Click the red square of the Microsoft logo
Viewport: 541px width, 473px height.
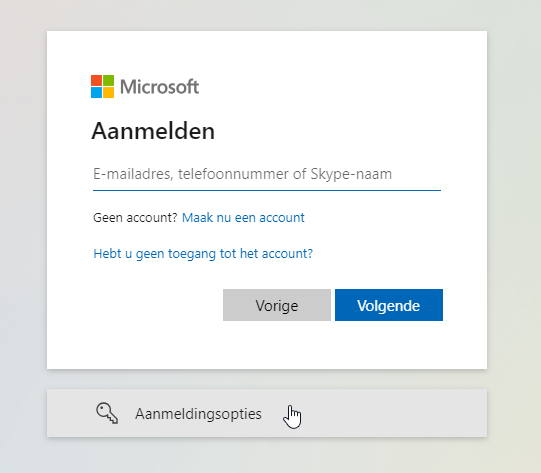pos(96,80)
